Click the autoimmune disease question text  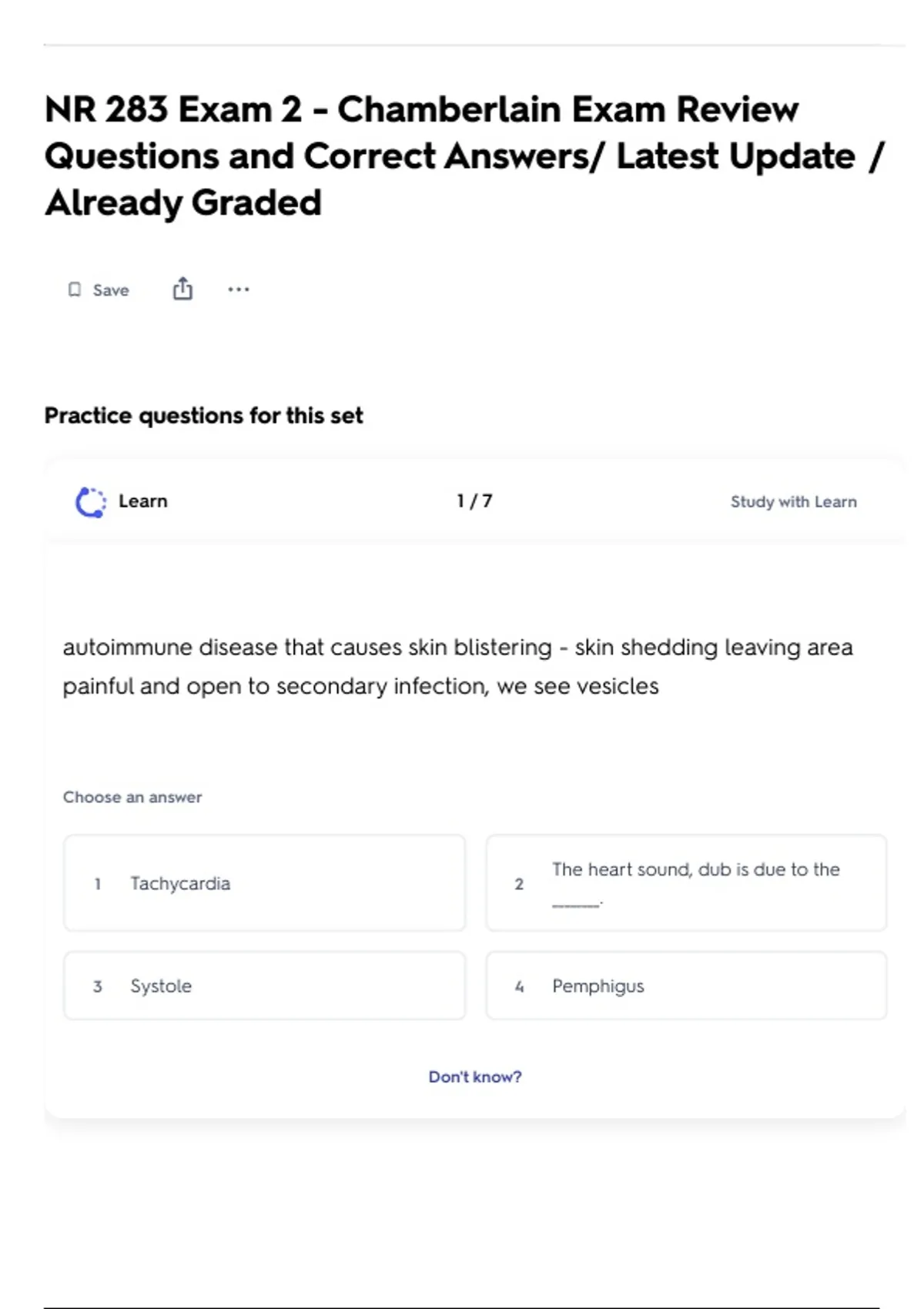[457, 666]
